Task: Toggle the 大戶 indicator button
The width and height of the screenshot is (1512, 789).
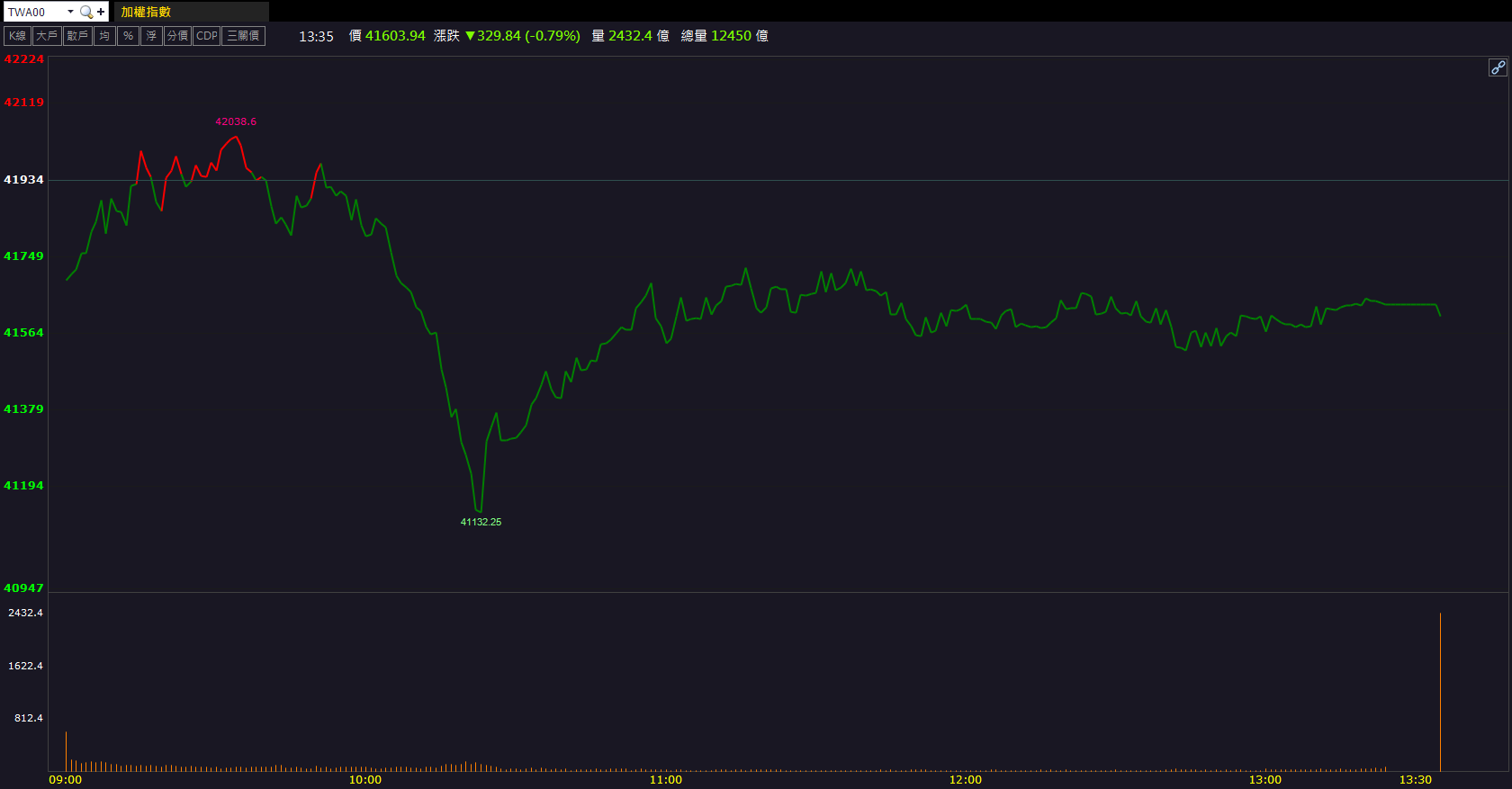Action: coord(47,36)
